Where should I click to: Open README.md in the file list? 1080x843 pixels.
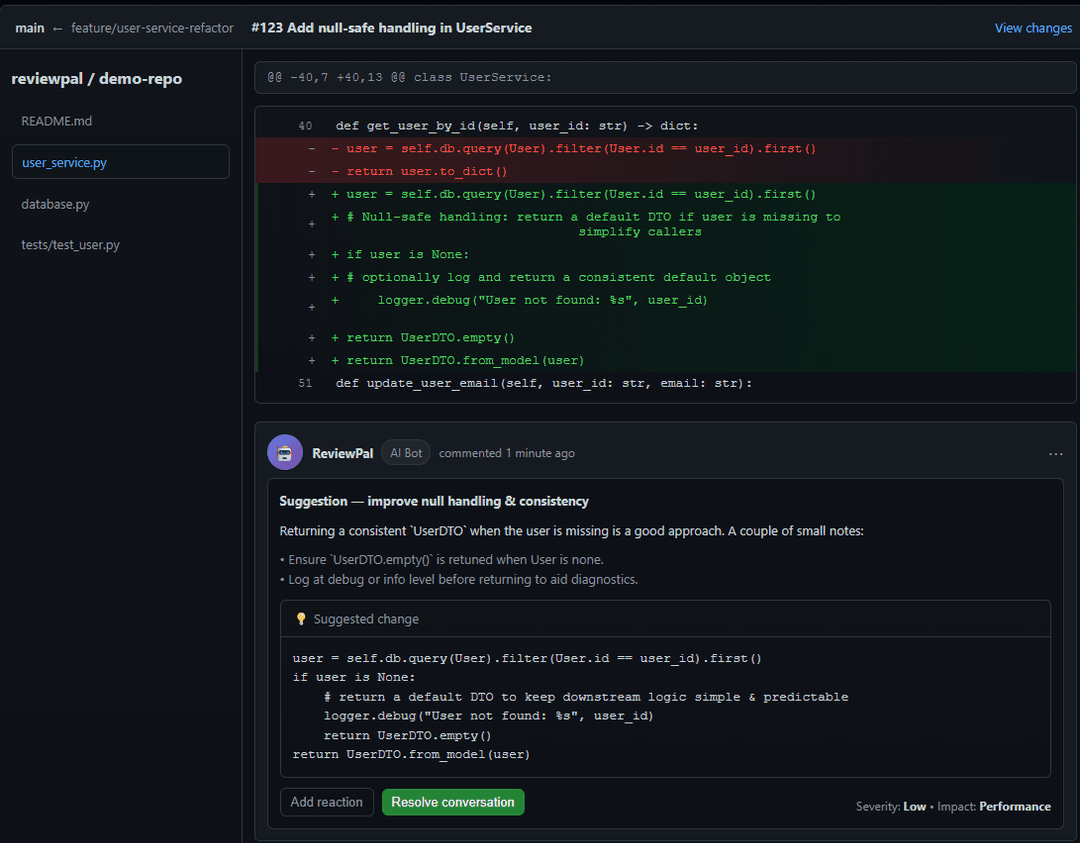(57, 121)
